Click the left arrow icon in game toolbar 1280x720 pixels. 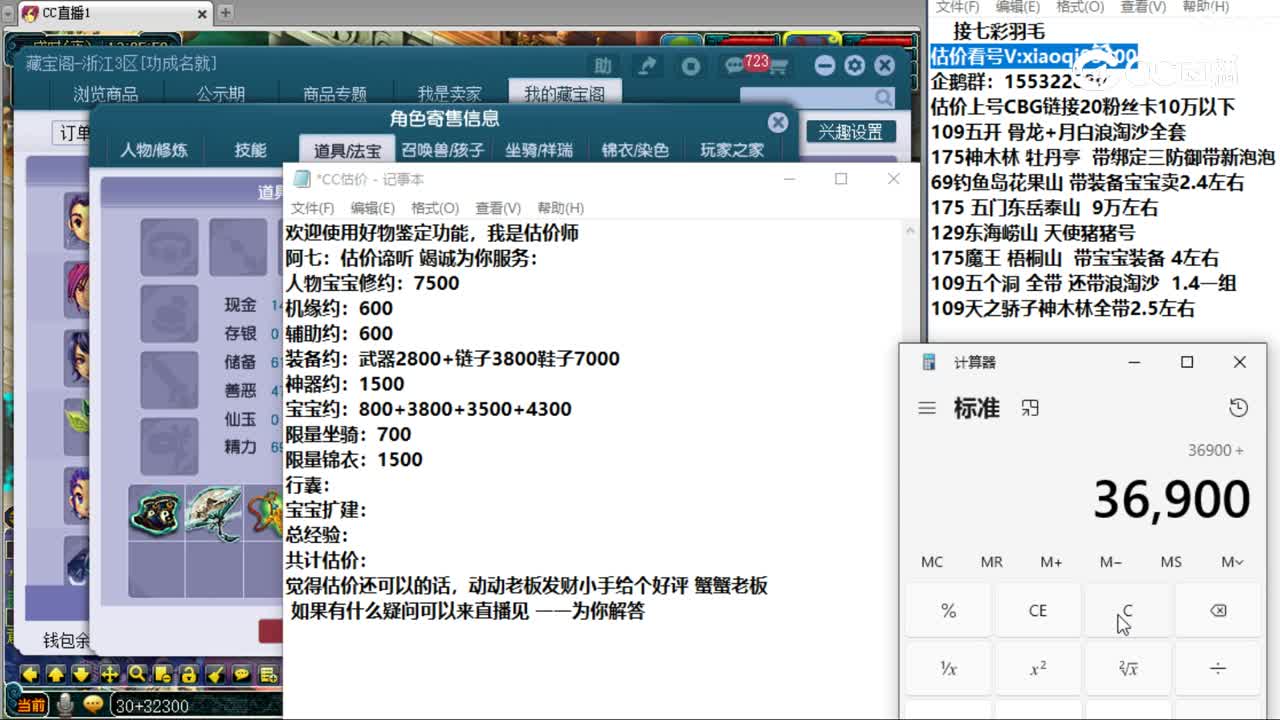tap(30, 674)
